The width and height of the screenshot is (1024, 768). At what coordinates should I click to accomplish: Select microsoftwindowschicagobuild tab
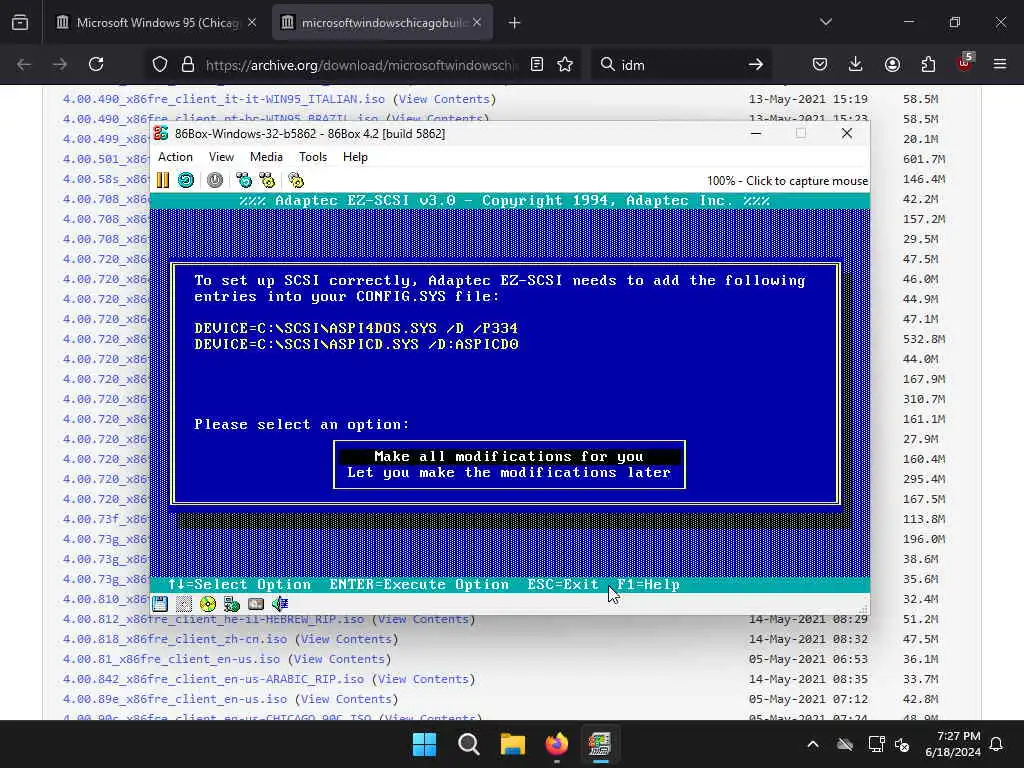coord(383,22)
